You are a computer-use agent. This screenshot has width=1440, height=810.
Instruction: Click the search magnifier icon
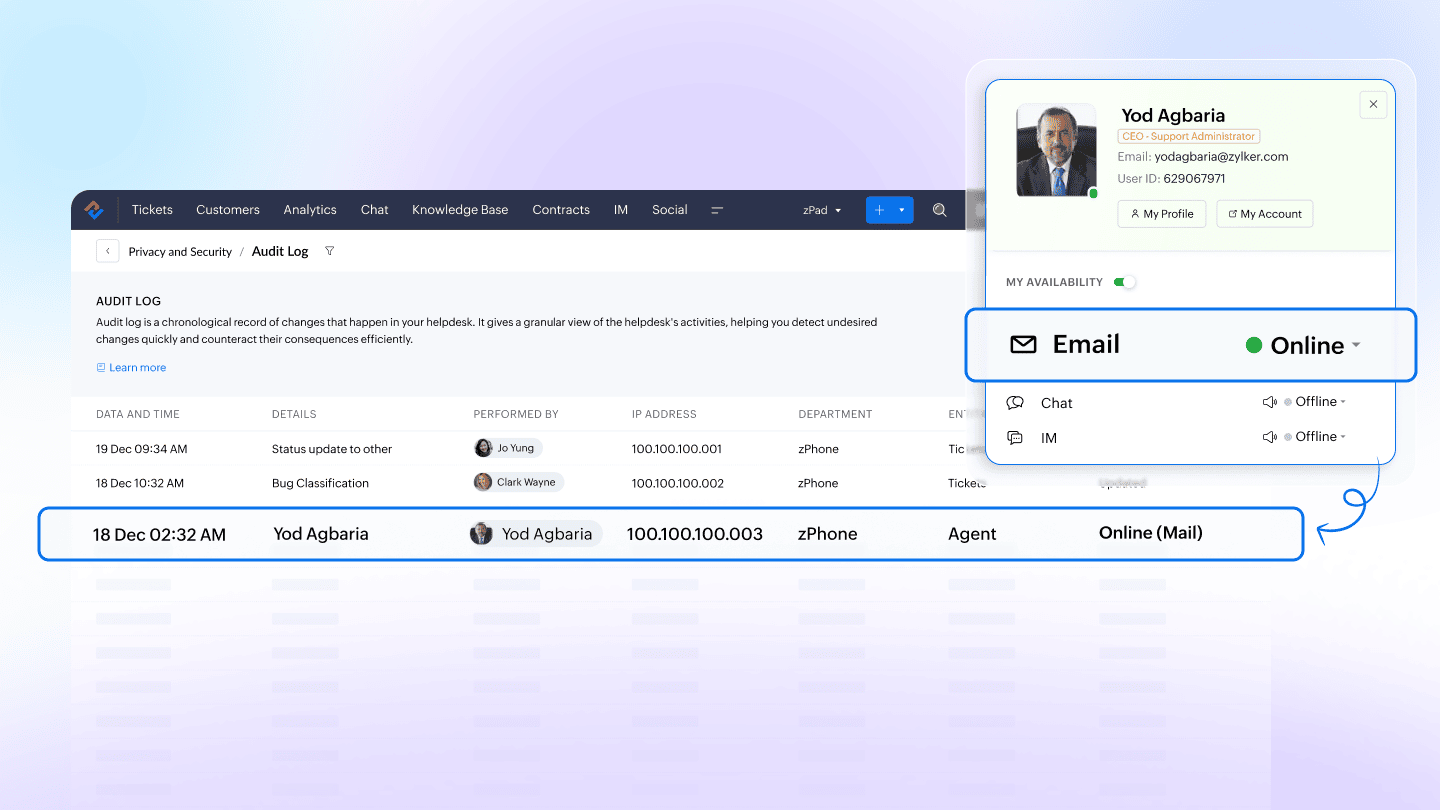(x=939, y=210)
